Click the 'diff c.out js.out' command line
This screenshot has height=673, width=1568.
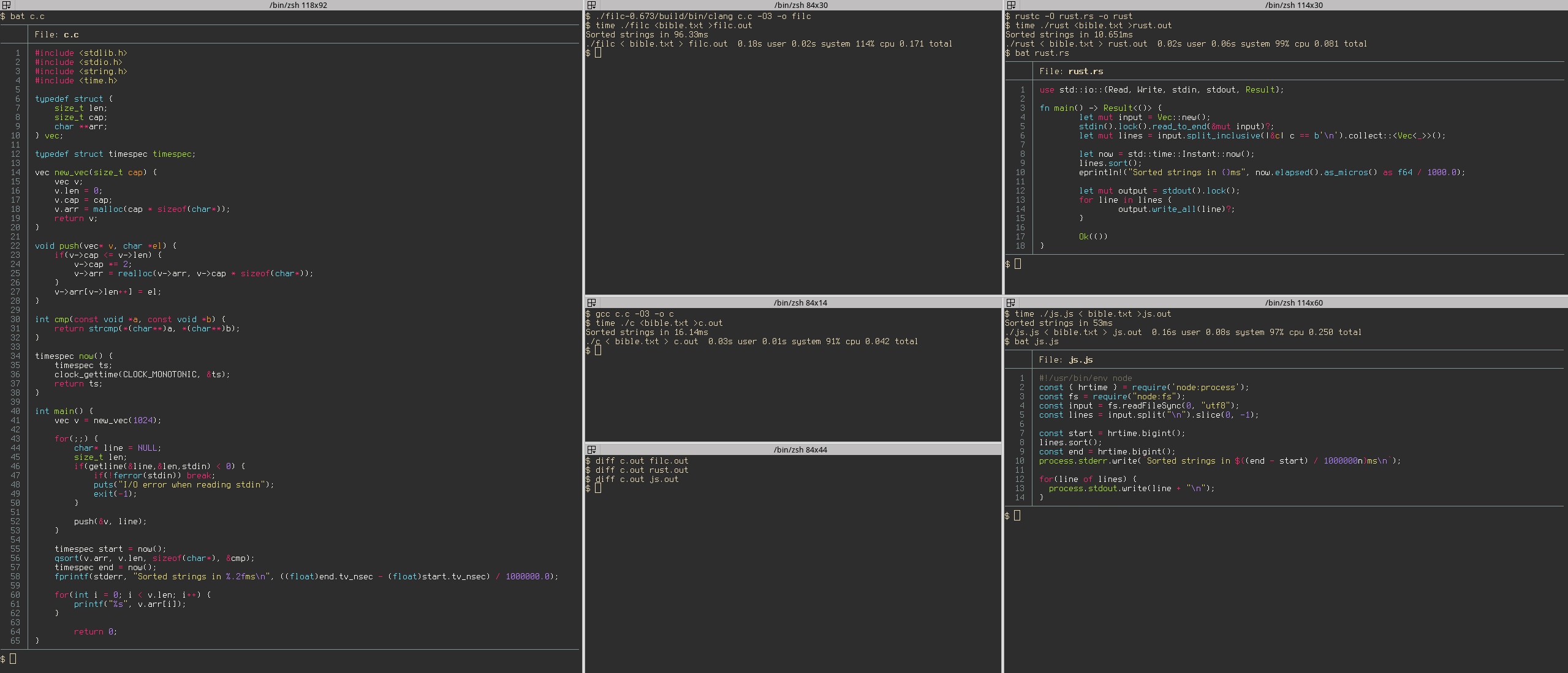pos(636,479)
